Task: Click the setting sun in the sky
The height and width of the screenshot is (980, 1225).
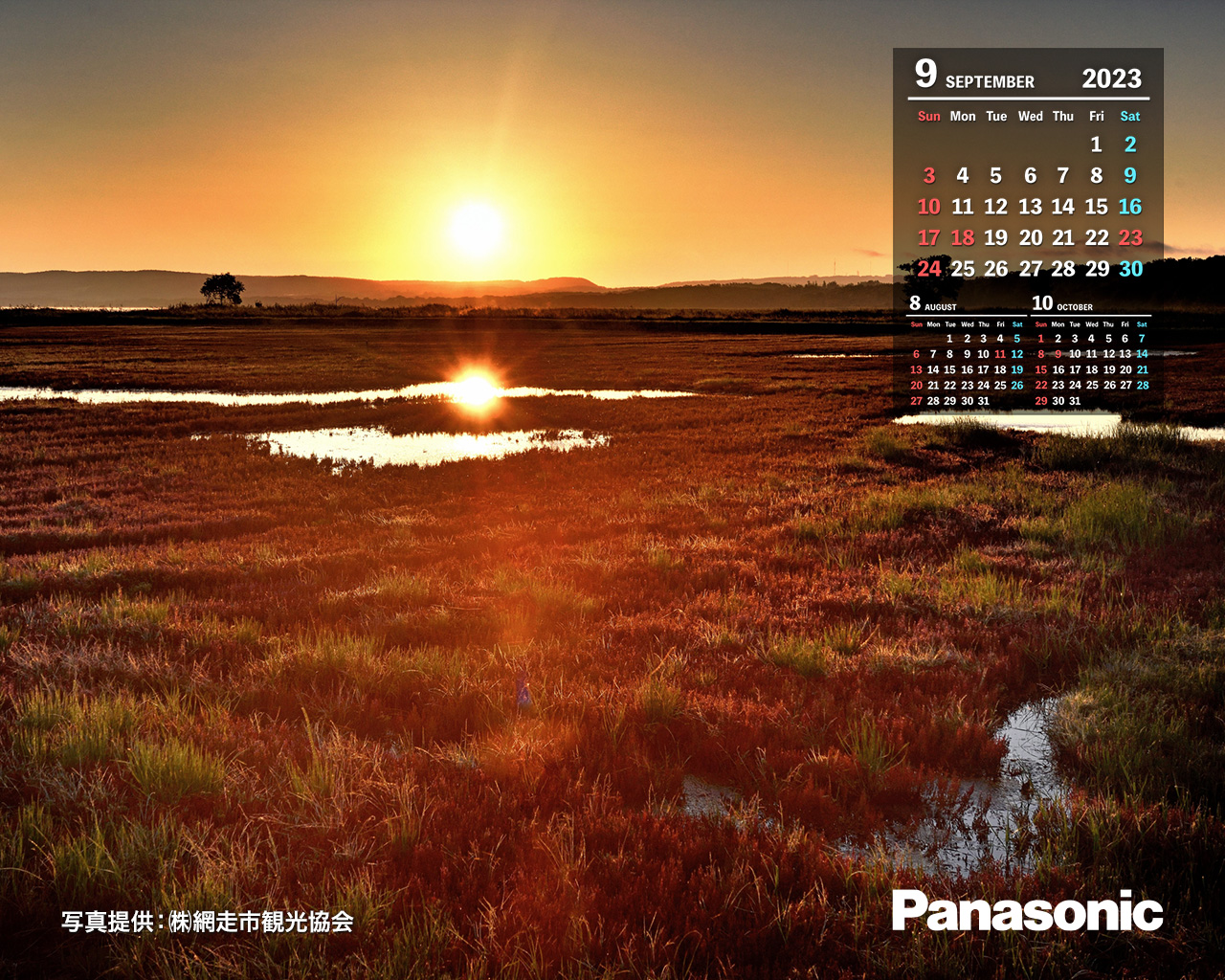Action: click(x=476, y=231)
